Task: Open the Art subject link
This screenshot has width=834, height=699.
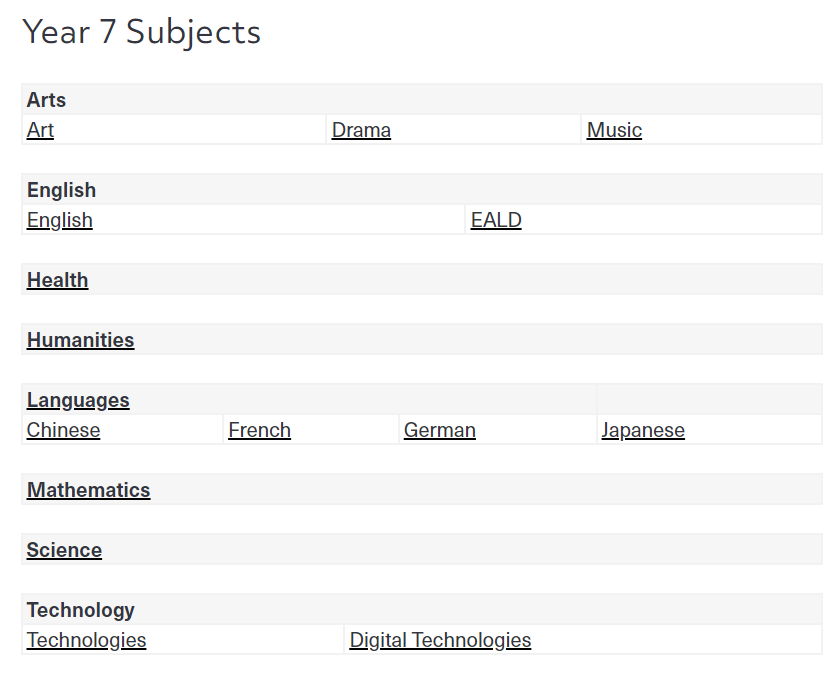Action: [x=40, y=130]
